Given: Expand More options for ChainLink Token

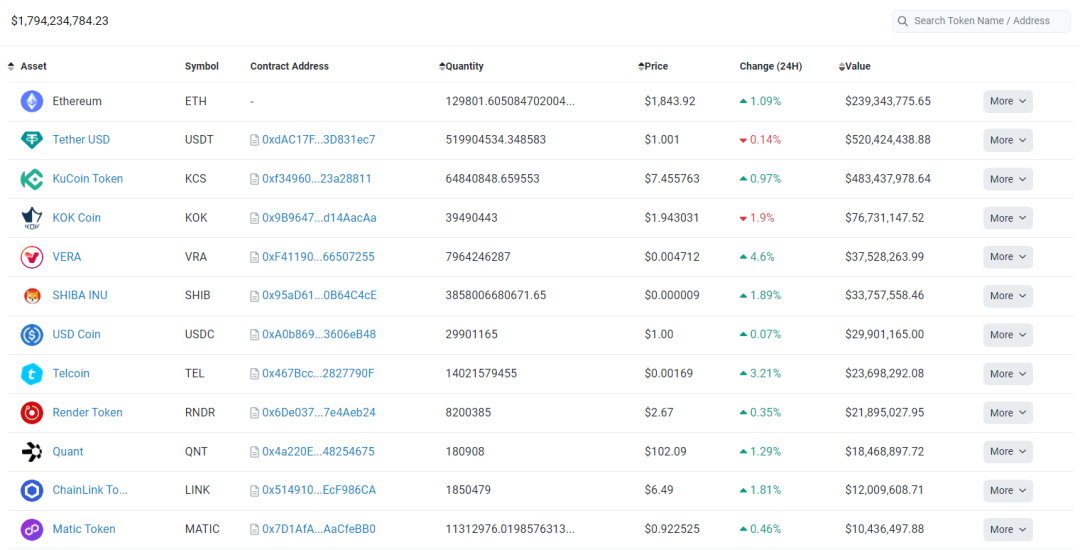Looking at the screenshot, I should 1008,491.
